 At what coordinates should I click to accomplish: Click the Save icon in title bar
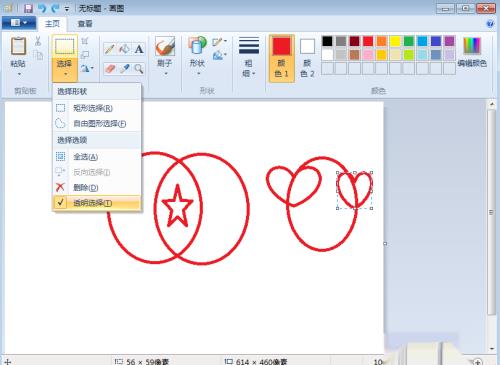tap(29, 8)
